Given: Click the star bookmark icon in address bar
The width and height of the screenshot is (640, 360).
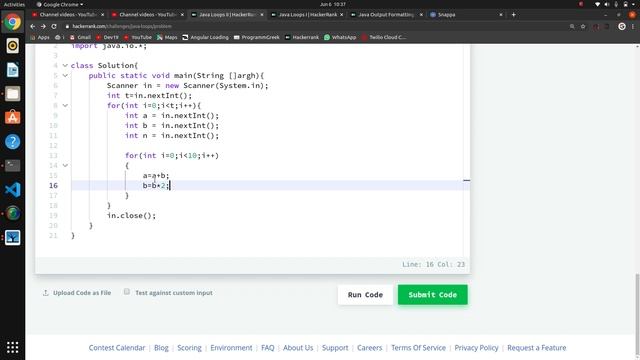Looking at the screenshot, I should pos(583,26).
